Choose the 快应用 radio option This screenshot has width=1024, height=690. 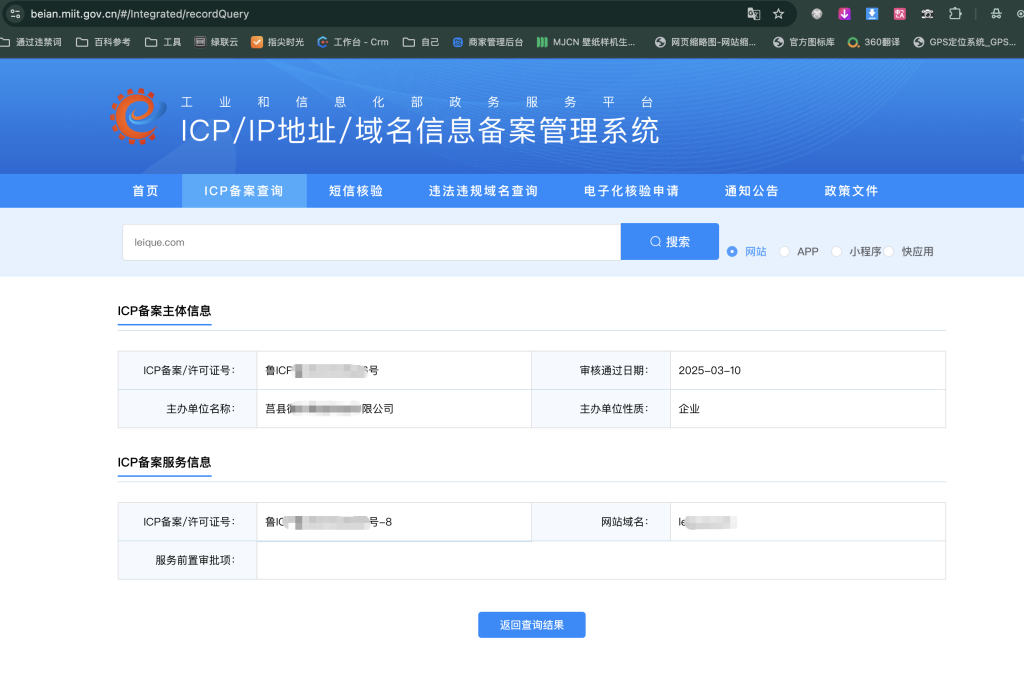click(x=889, y=252)
